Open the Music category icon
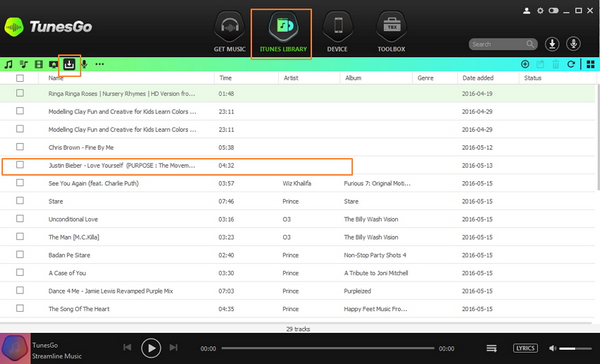 coord(8,64)
